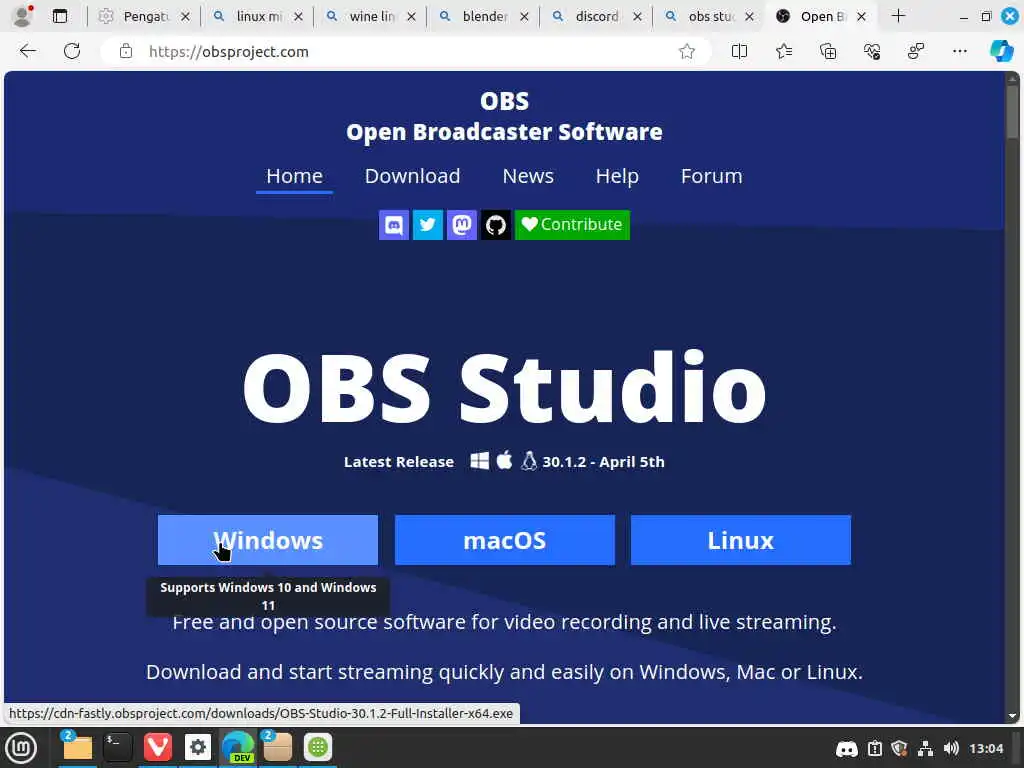The image size is (1024, 768).
Task: Open the OBS Twitter icon link
Action: (x=428, y=225)
